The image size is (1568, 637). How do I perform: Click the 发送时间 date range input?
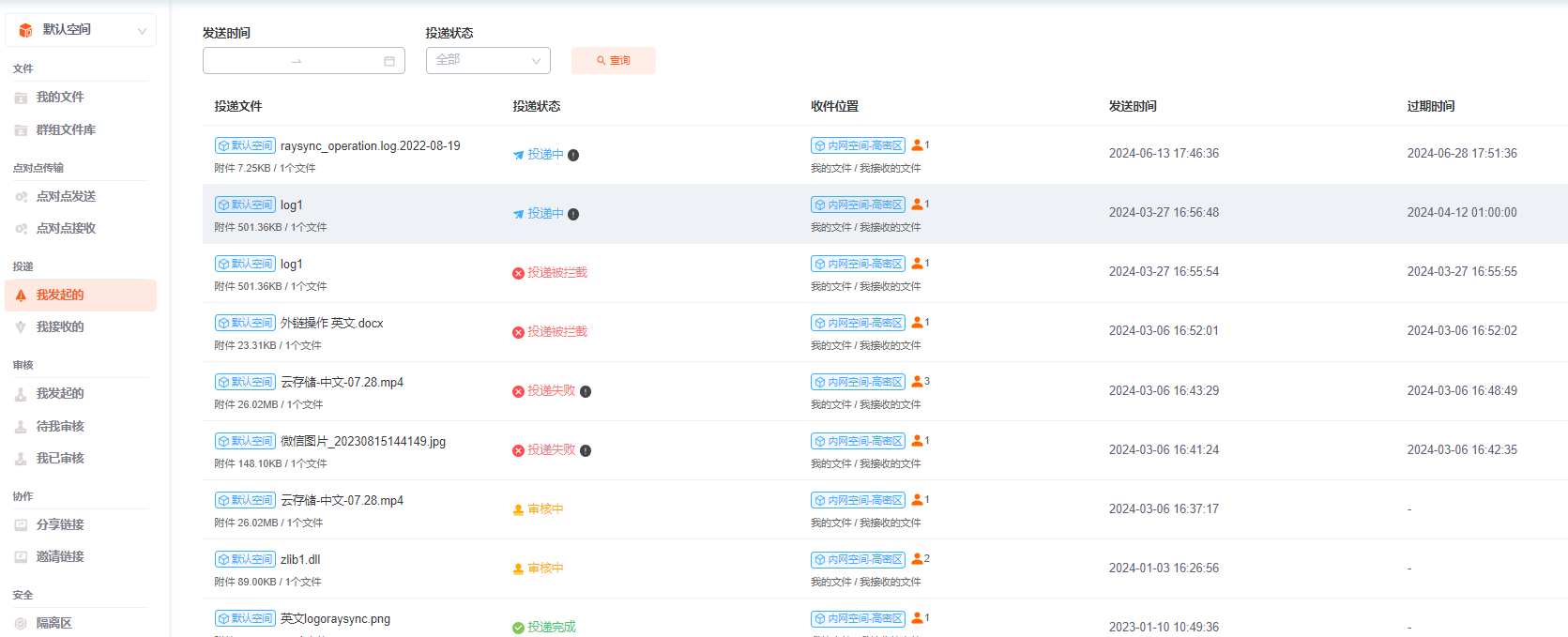(293, 61)
